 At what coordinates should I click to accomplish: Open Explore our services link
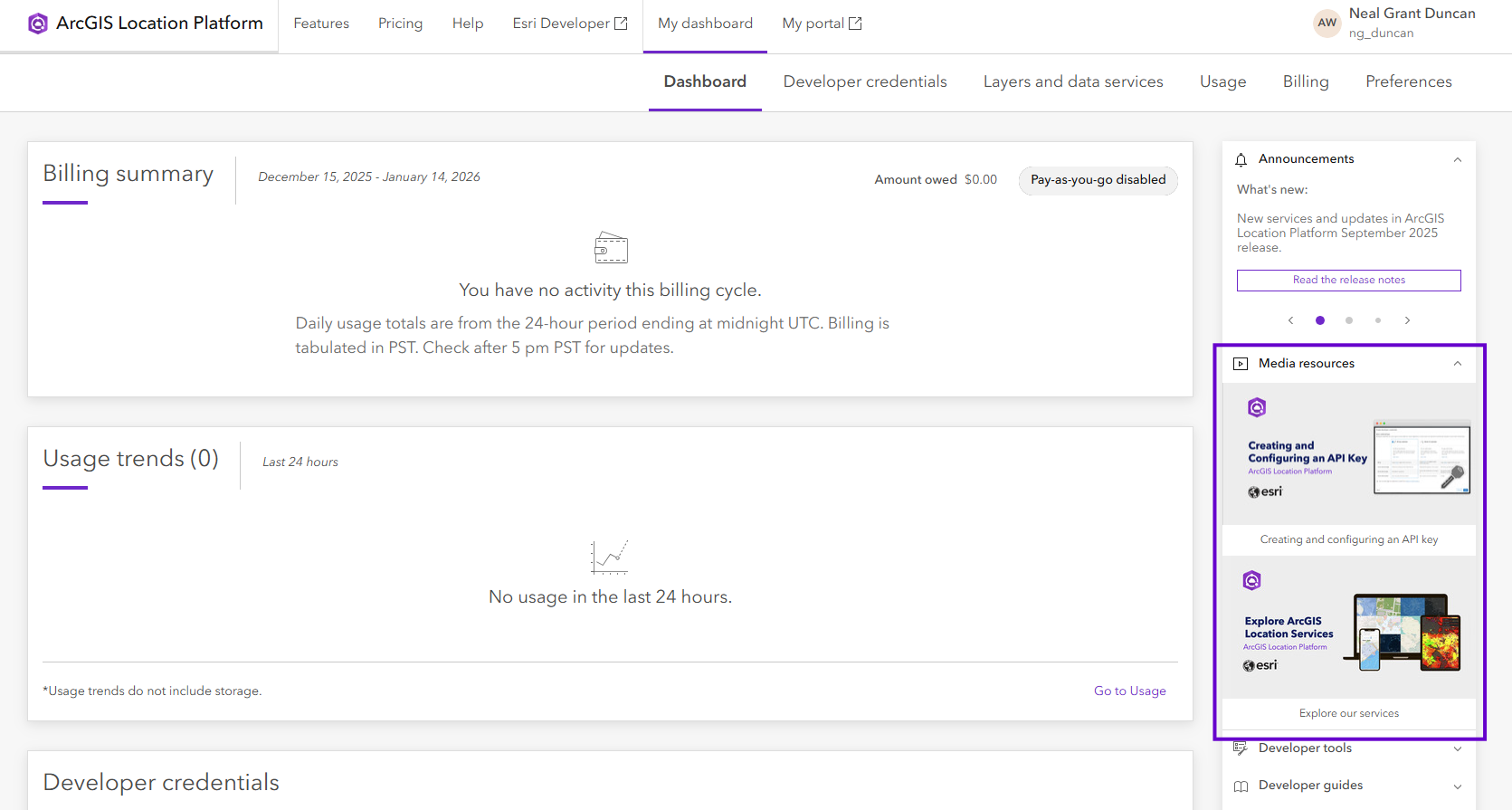(1349, 713)
